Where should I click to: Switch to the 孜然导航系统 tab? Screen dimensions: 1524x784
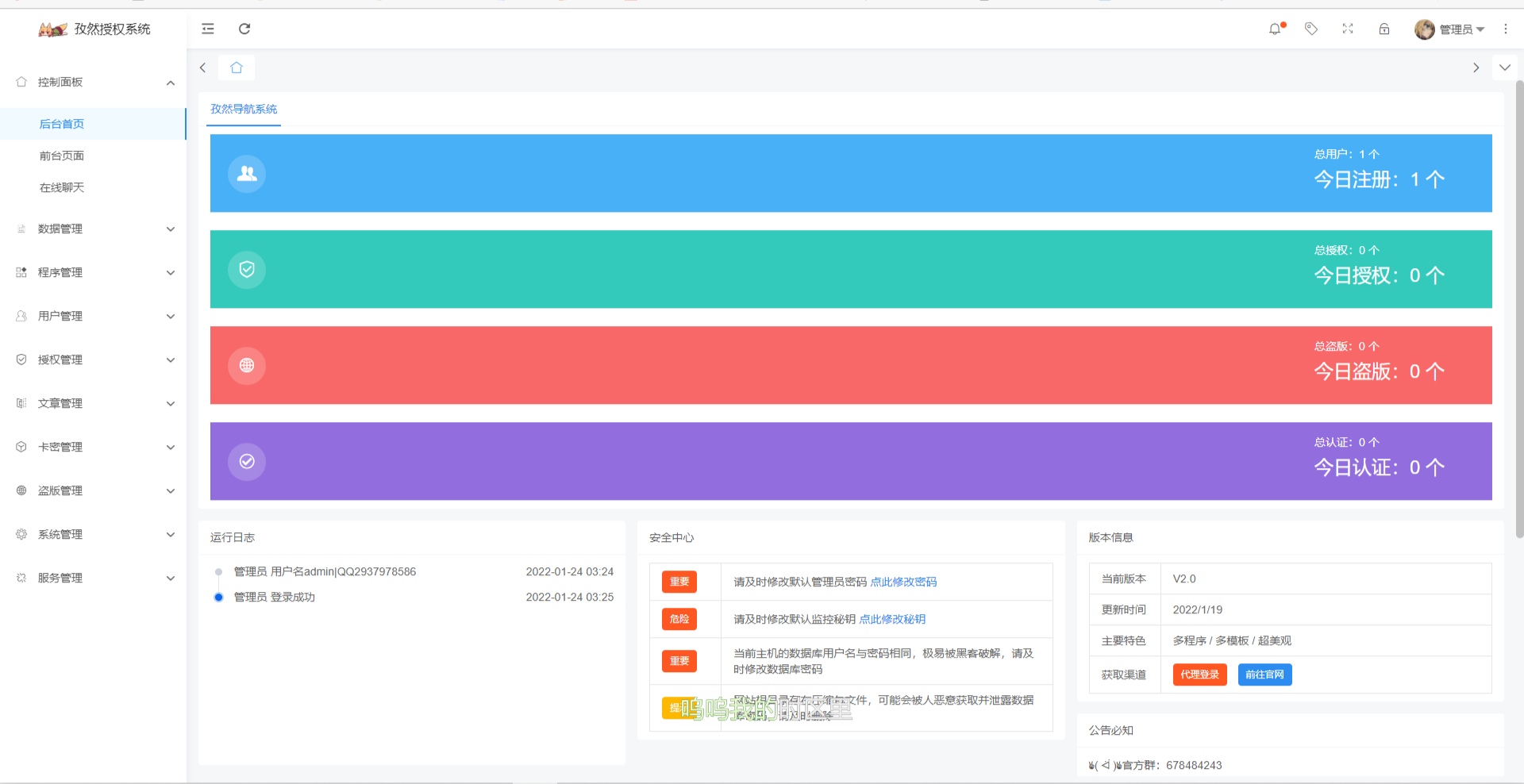pos(244,110)
